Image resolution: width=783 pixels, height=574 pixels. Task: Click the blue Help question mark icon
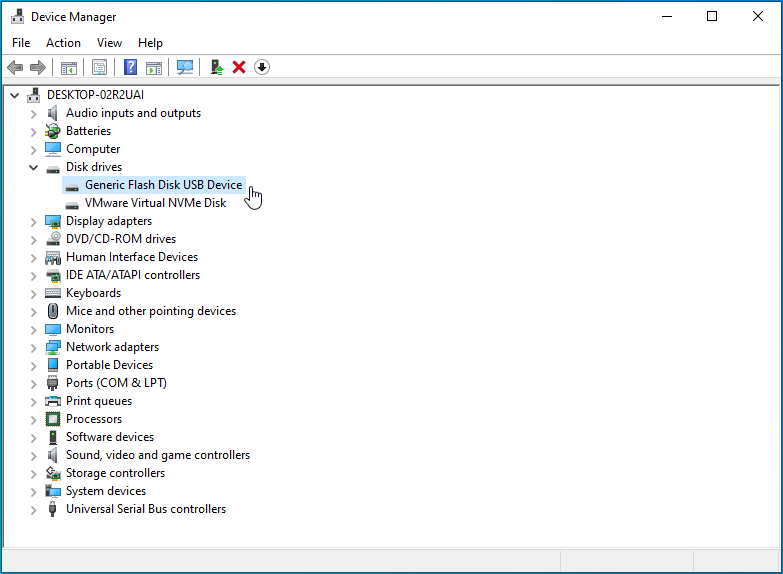(x=130, y=67)
